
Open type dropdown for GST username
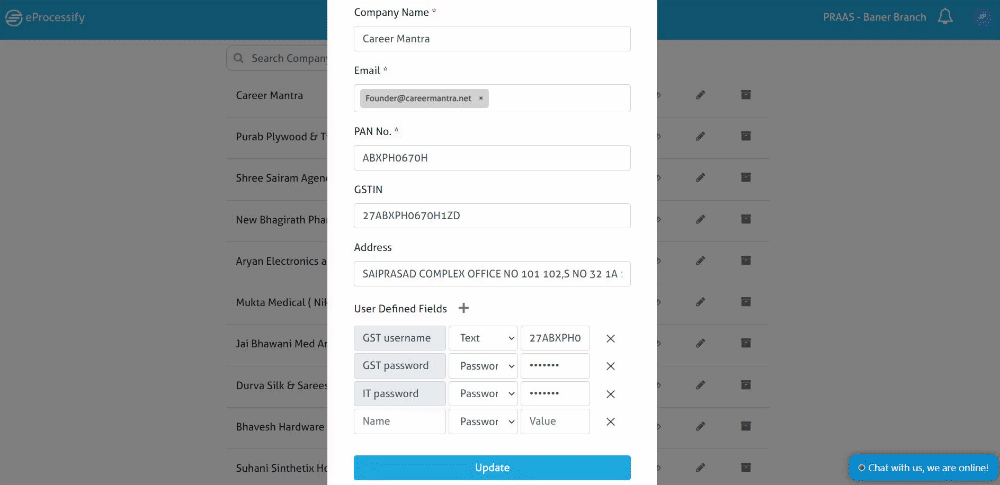click(x=483, y=338)
